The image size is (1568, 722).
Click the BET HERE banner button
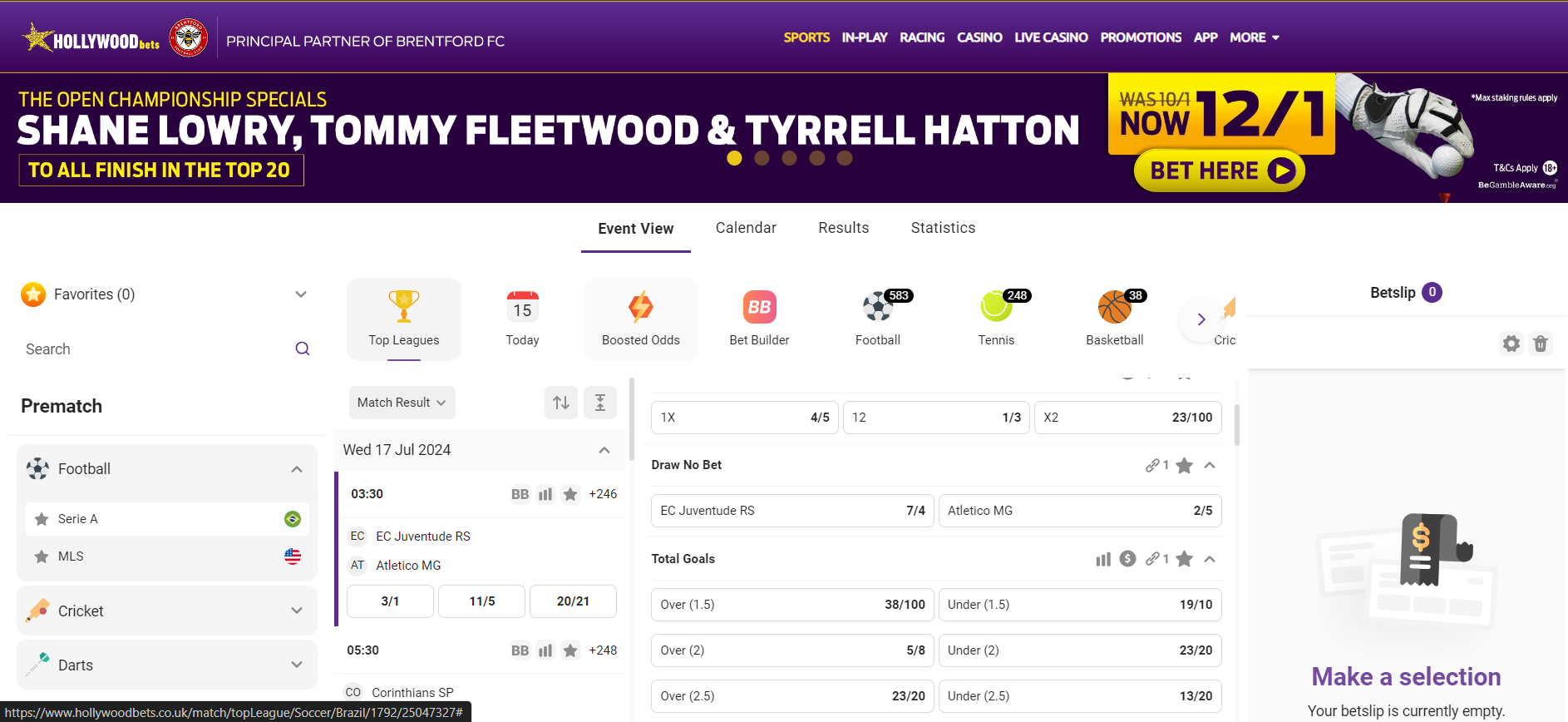[1219, 171]
